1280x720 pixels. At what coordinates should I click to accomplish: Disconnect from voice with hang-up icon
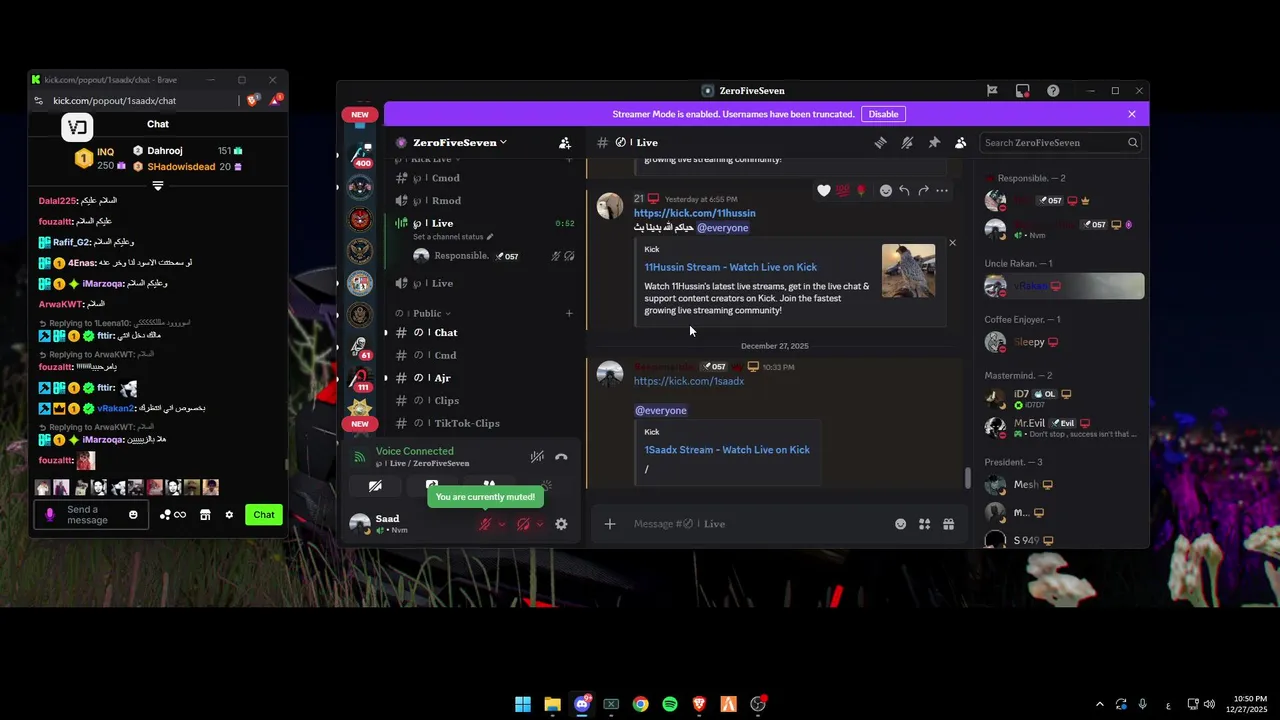coord(561,457)
